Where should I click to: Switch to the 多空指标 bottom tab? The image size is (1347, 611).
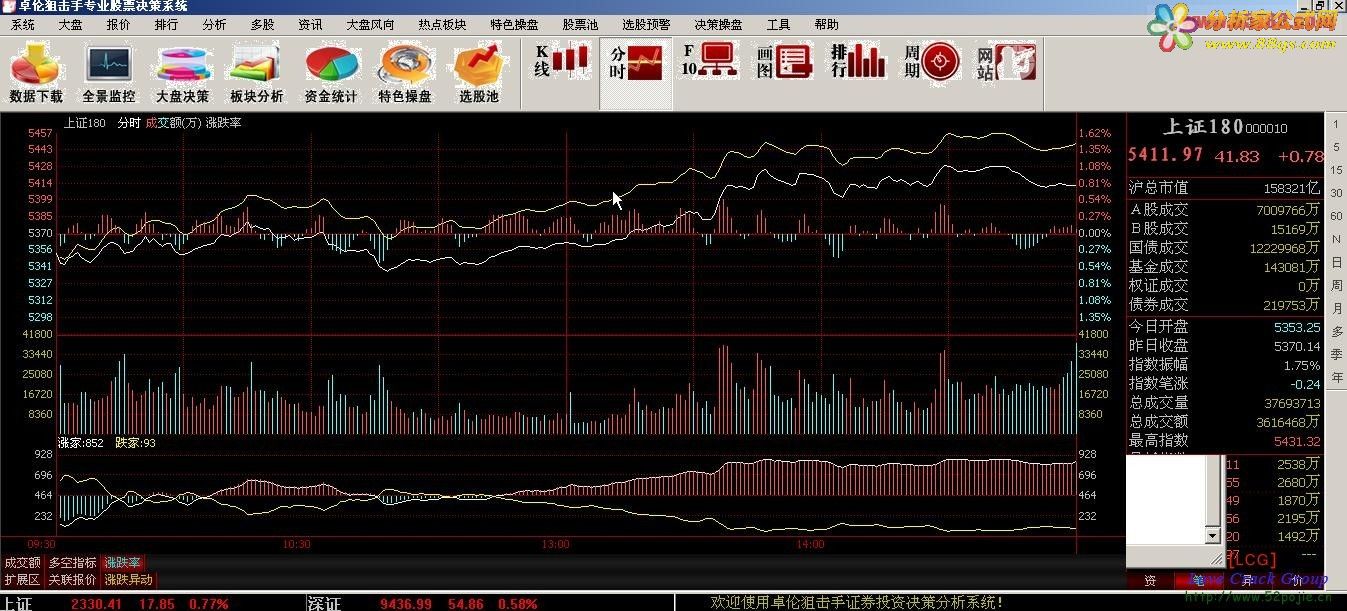click(x=73, y=563)
